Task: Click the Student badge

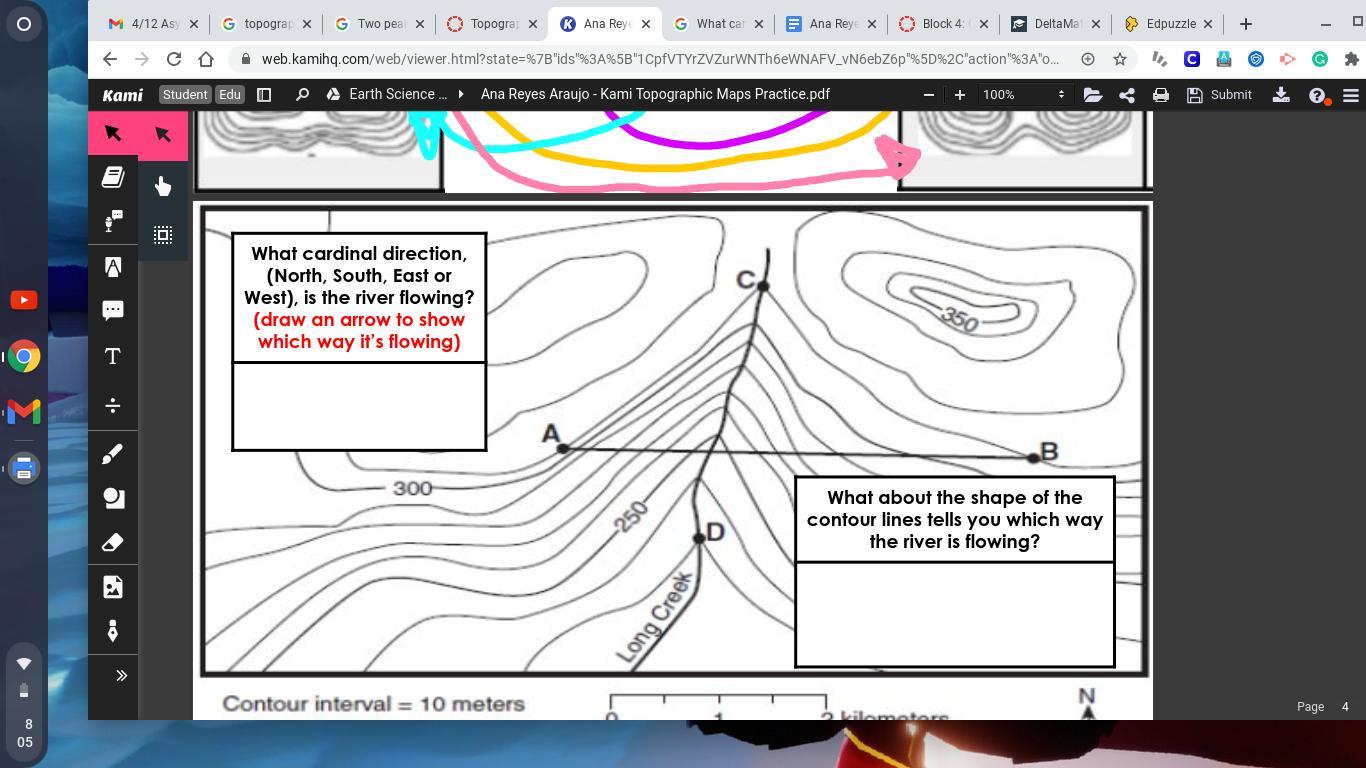Action: coord(185,95)
